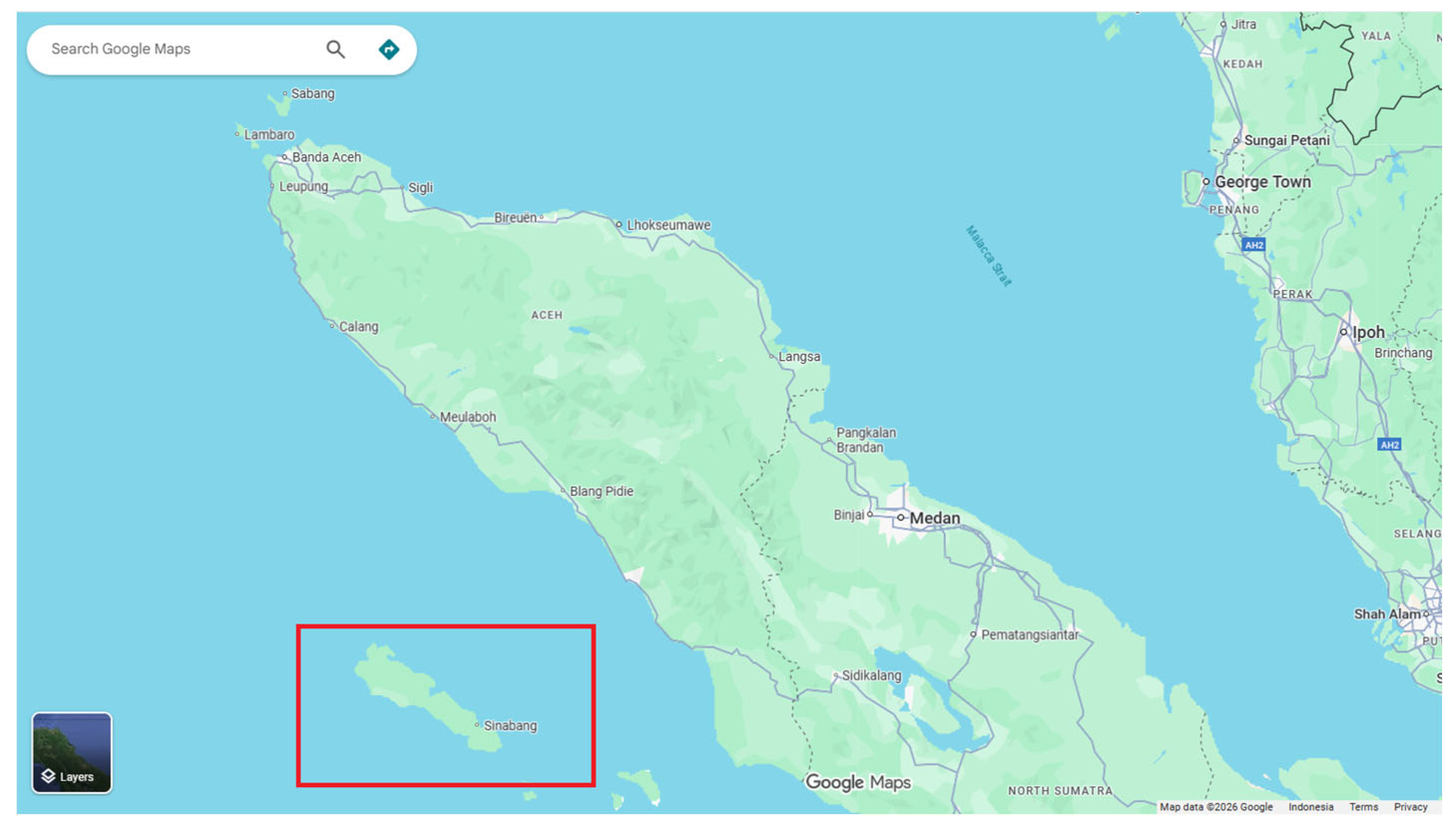Select the Medan city label
1456x829 pixels.
(x=934, y=518)
